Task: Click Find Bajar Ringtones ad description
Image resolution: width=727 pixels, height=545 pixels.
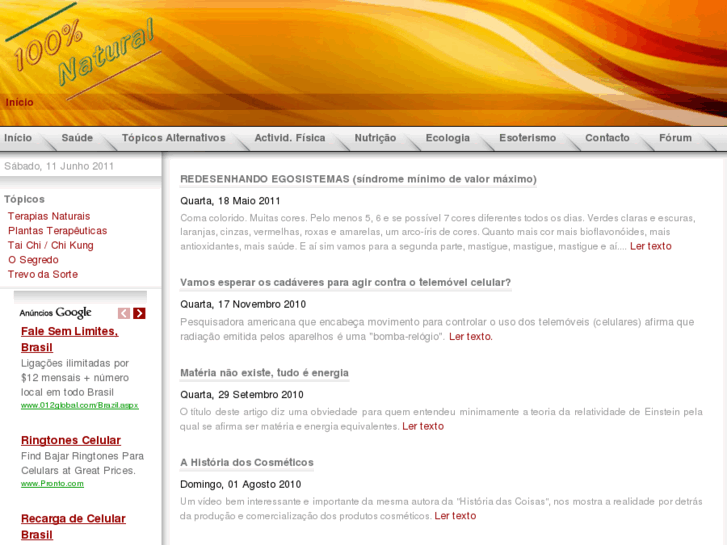Action: point(82,463)
